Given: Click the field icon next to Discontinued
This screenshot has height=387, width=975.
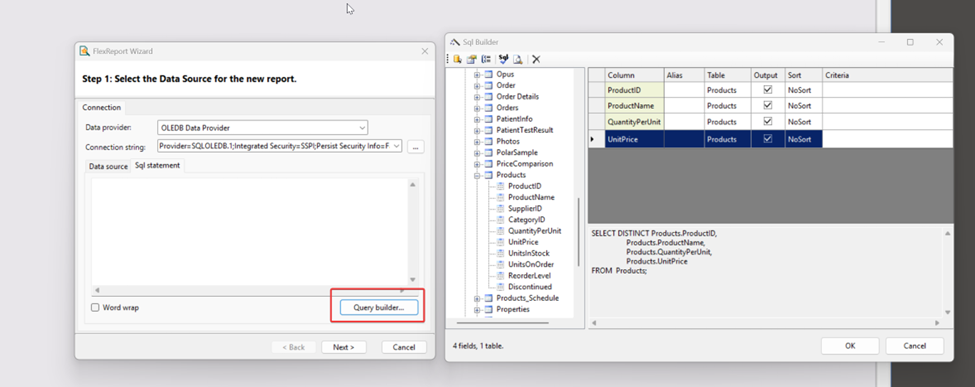Looking at the screenshot, I should pyautogui.click(x=500, y=287).
